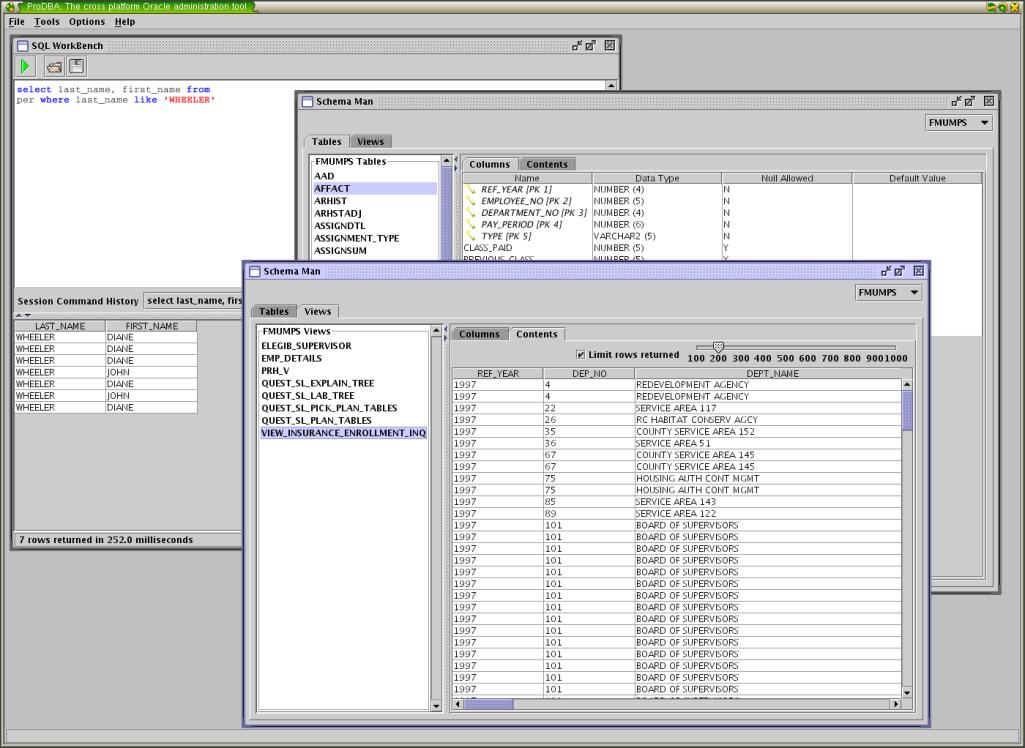Click the open file icon in SQL WorkBench
The width and height of the screenshot is (1025, 748).
[54, 67]
